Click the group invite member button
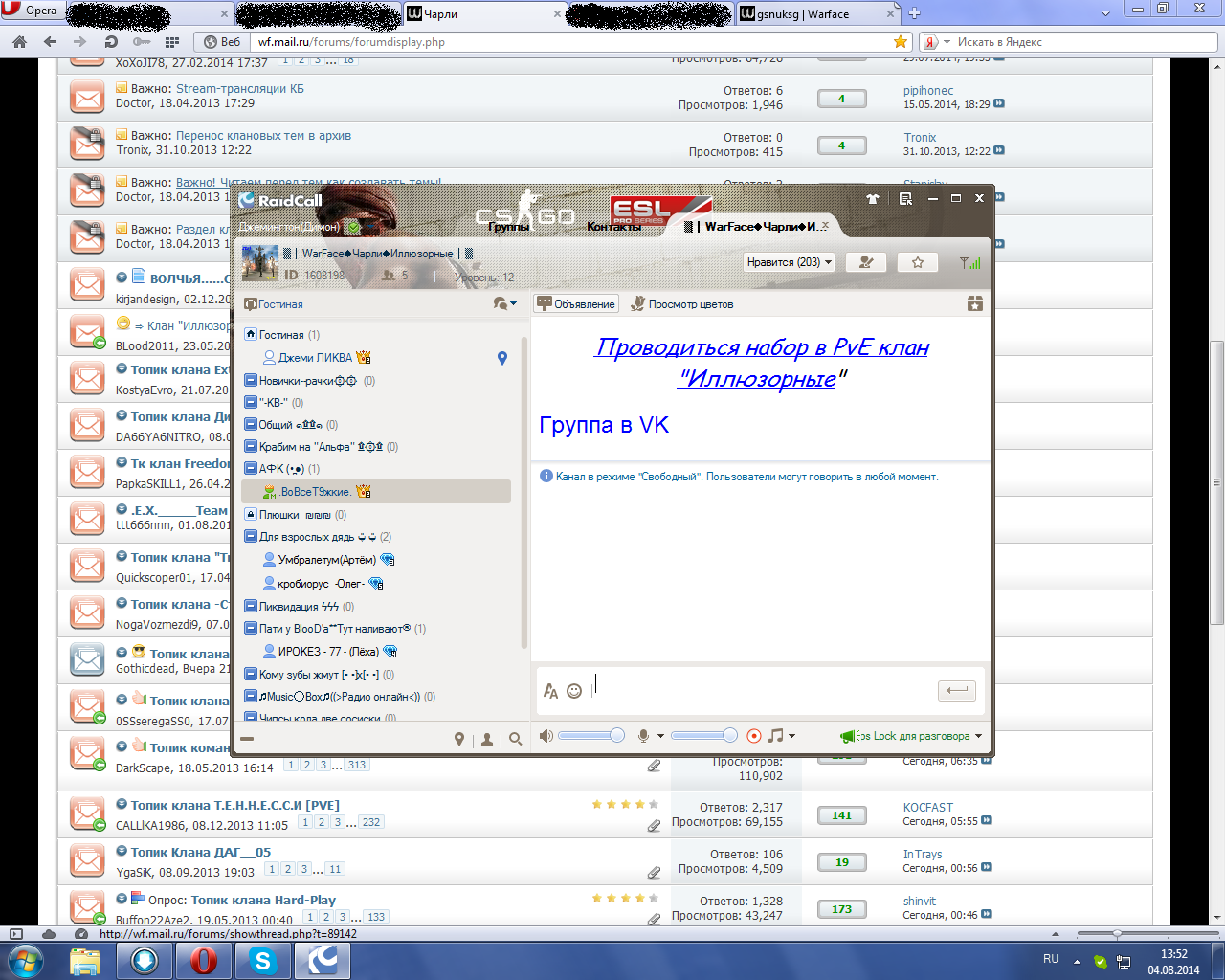Image resolution: width=1225 pixels, height=980 pixels. (866, 262)
